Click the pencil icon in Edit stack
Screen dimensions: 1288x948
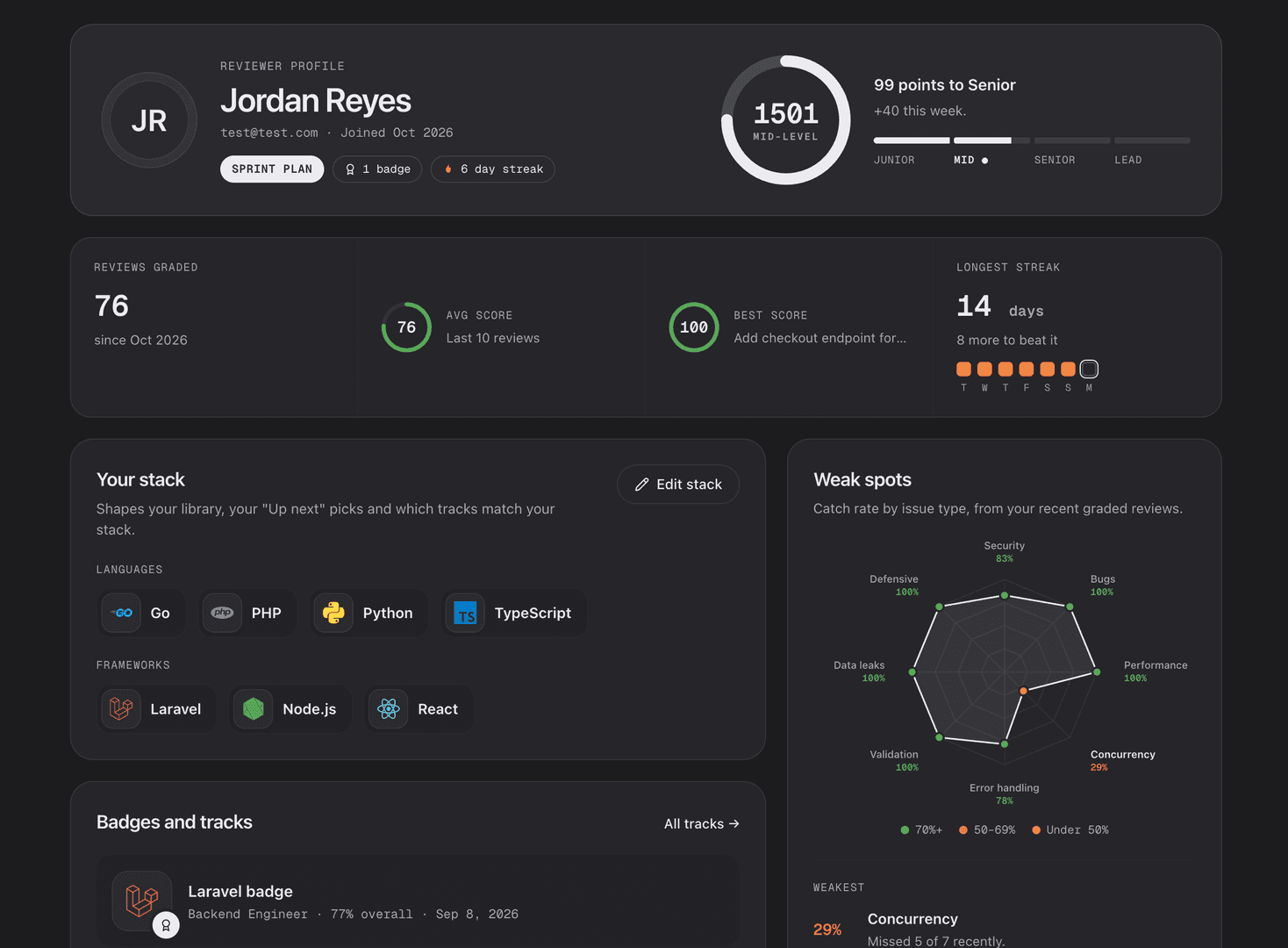pyautogui.click(x=642, y=485)
